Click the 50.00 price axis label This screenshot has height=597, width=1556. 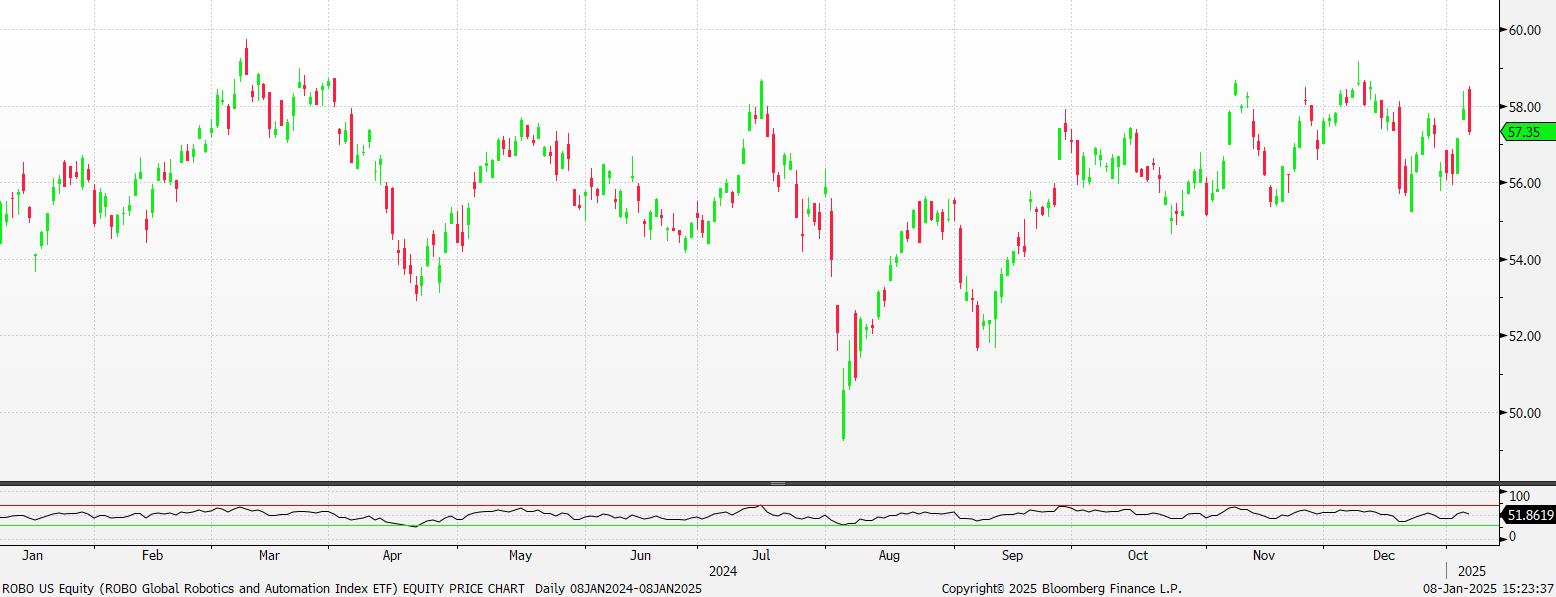(x=1524, y=413)
